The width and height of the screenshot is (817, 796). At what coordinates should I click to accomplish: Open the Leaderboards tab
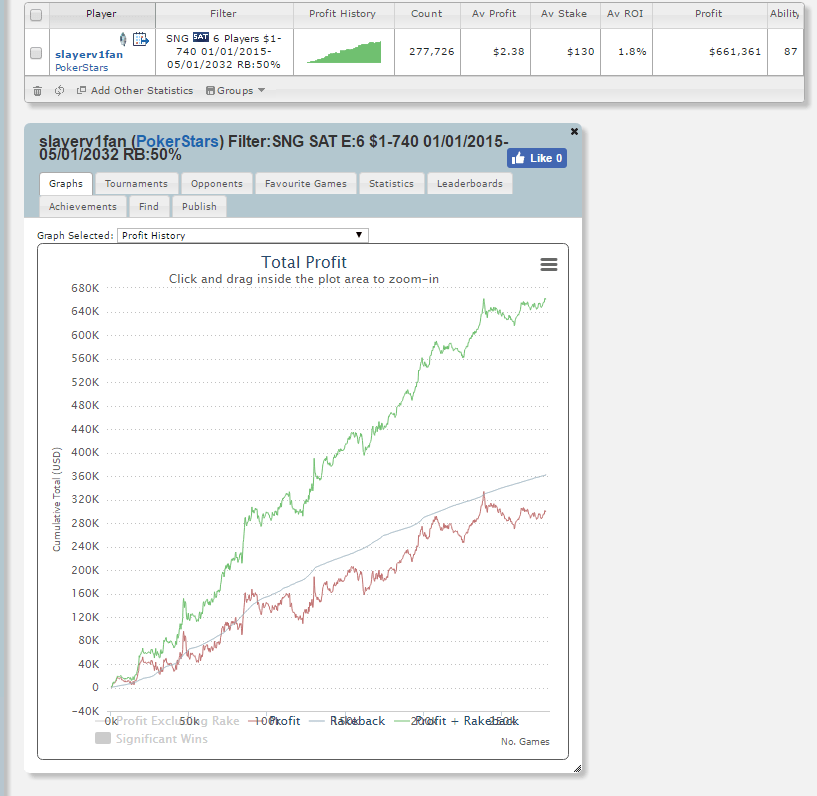(470, 183)
